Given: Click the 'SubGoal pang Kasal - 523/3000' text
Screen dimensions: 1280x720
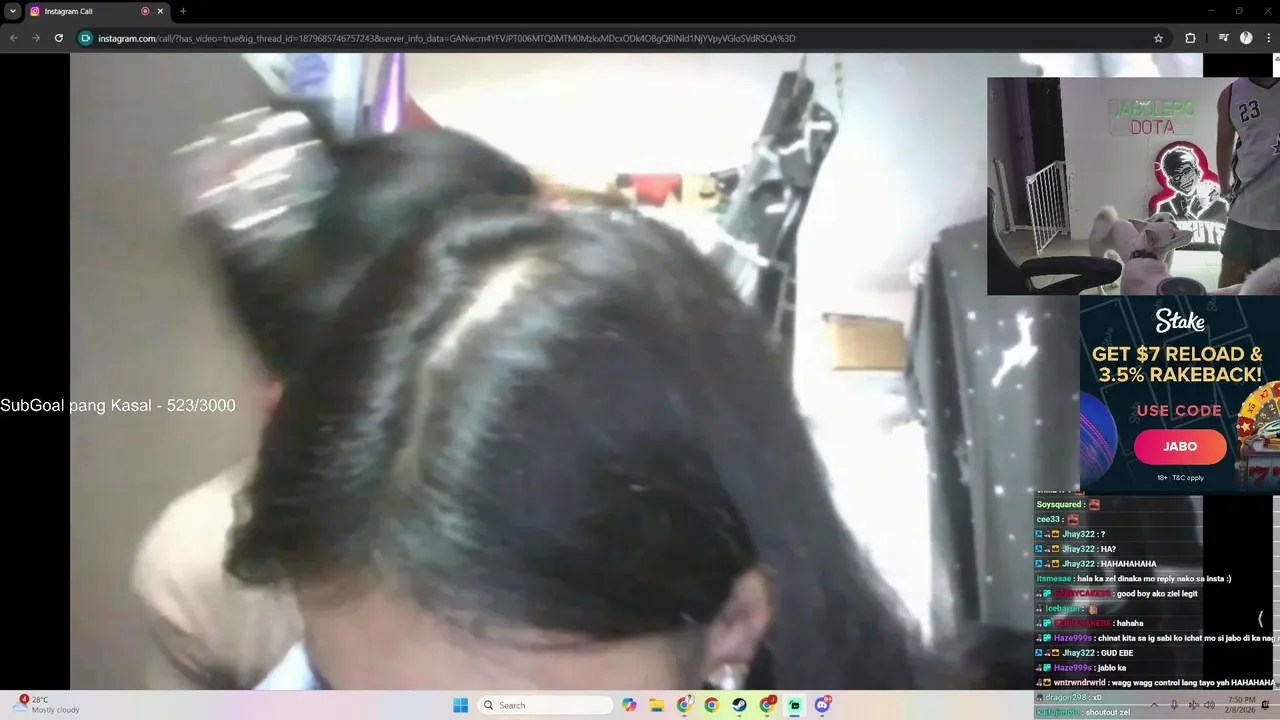Looking at the screenshot, I should pyautogui.click(x=118, y=405).
